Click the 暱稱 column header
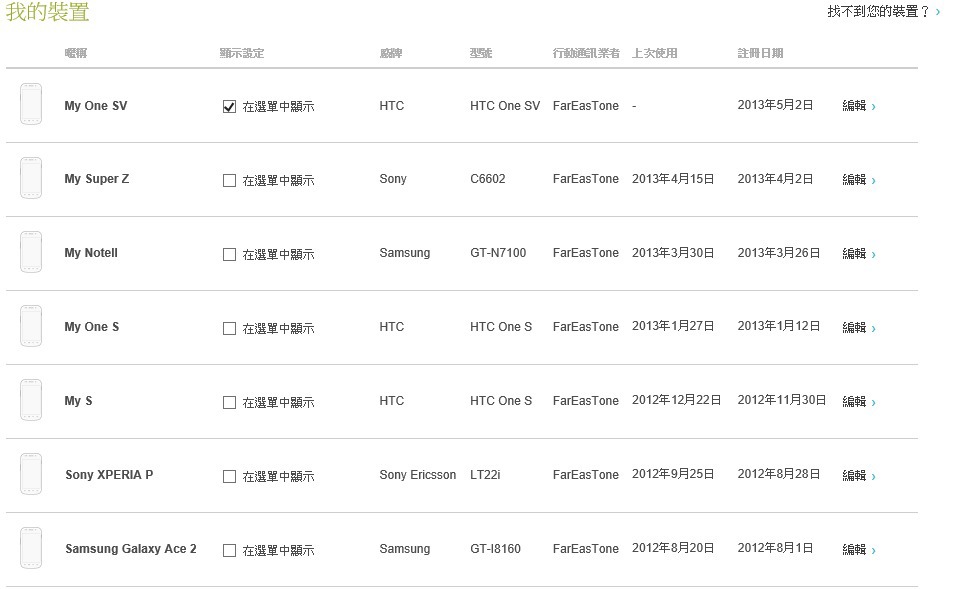This screenshot has height=589, width=954. (x=76, y=53)
